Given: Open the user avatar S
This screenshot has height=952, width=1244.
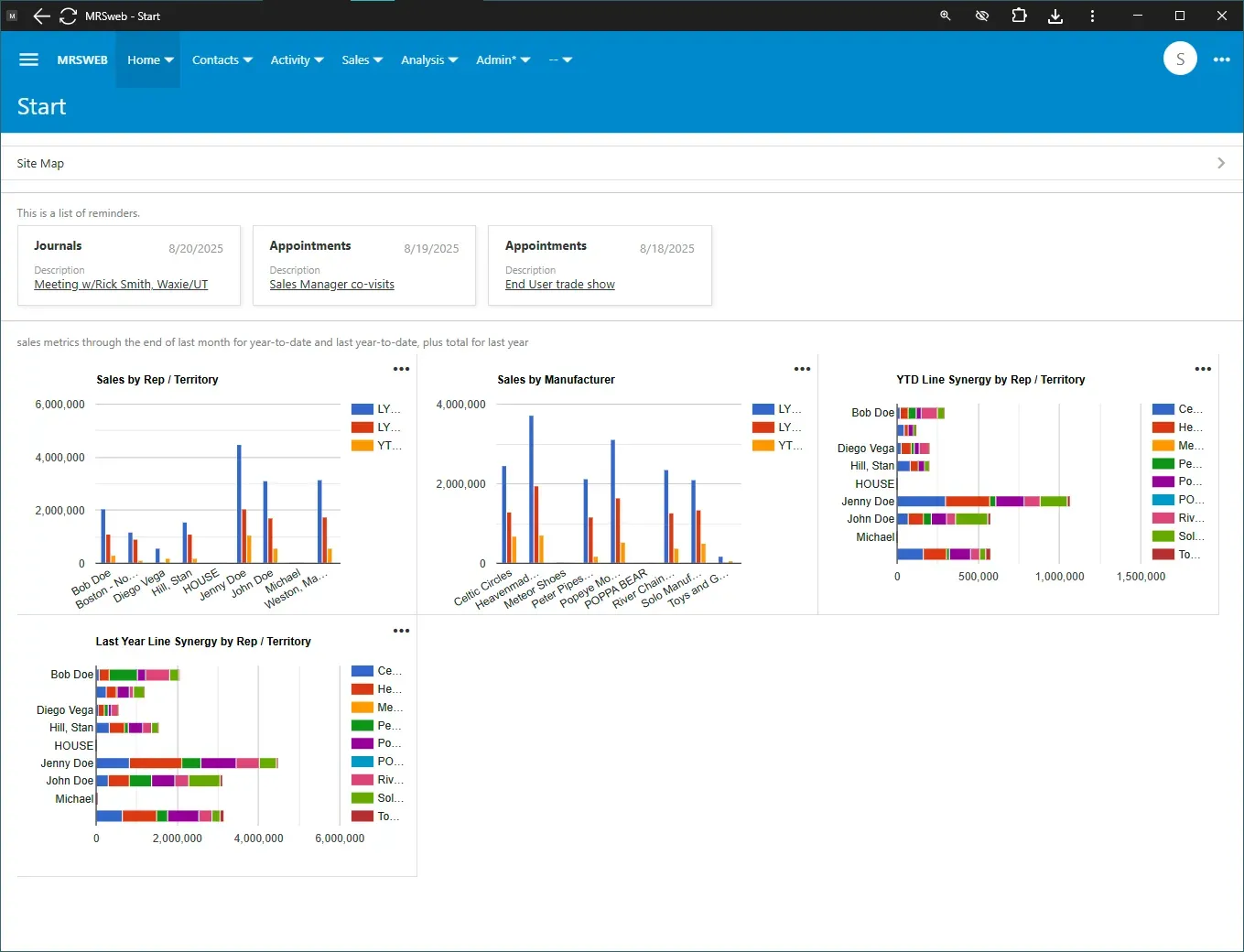Looking at the screenshot, I should 1180,59.
